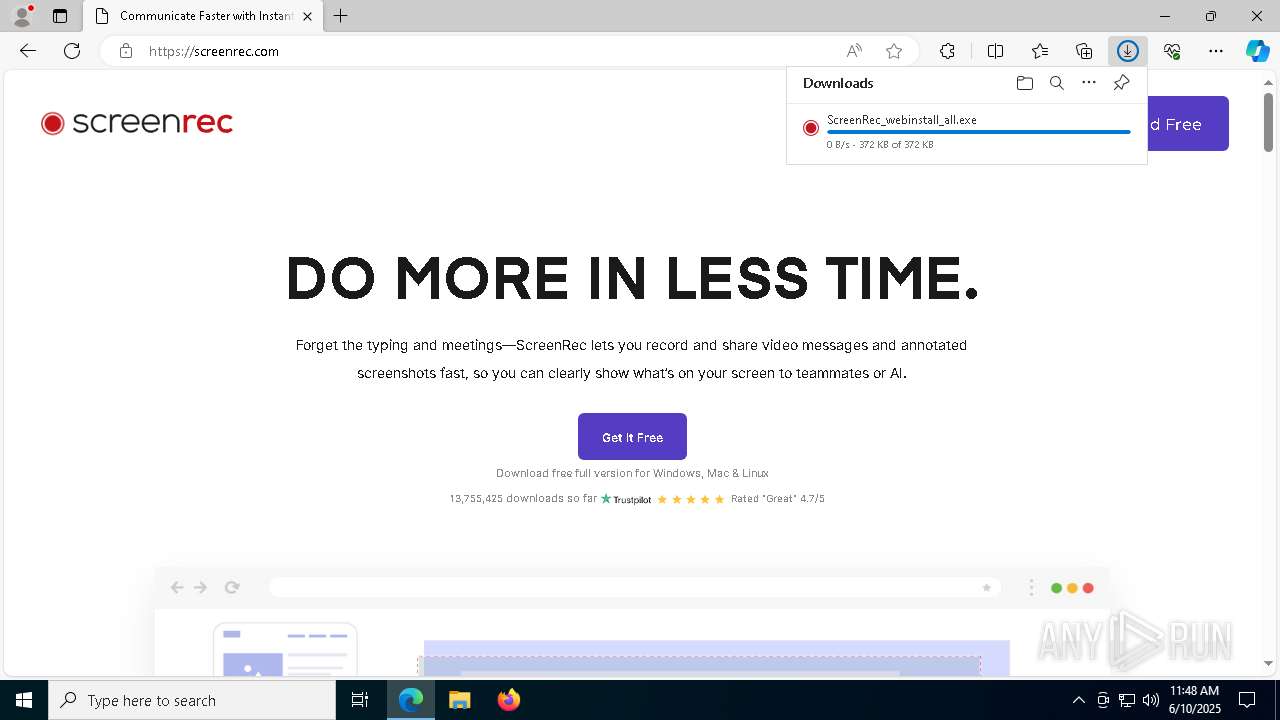Open the Windows Start menu
1280x720 pixels.
click(24, 700)
